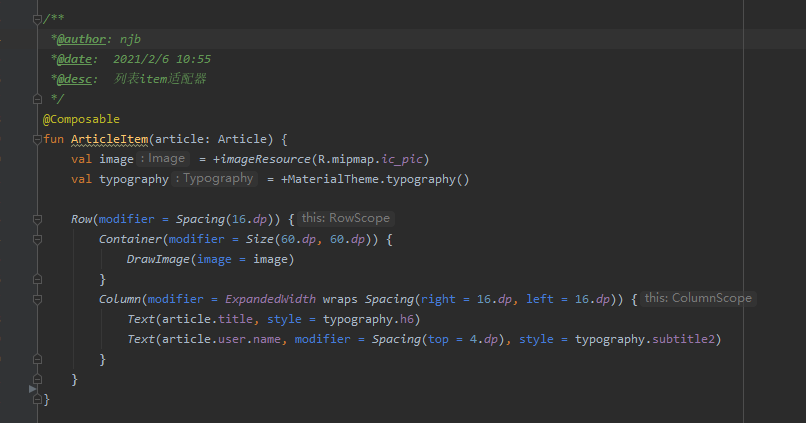The image size is (806, 423).
Task: Click fold end marker closing Column block
Action: coord(37,359)
